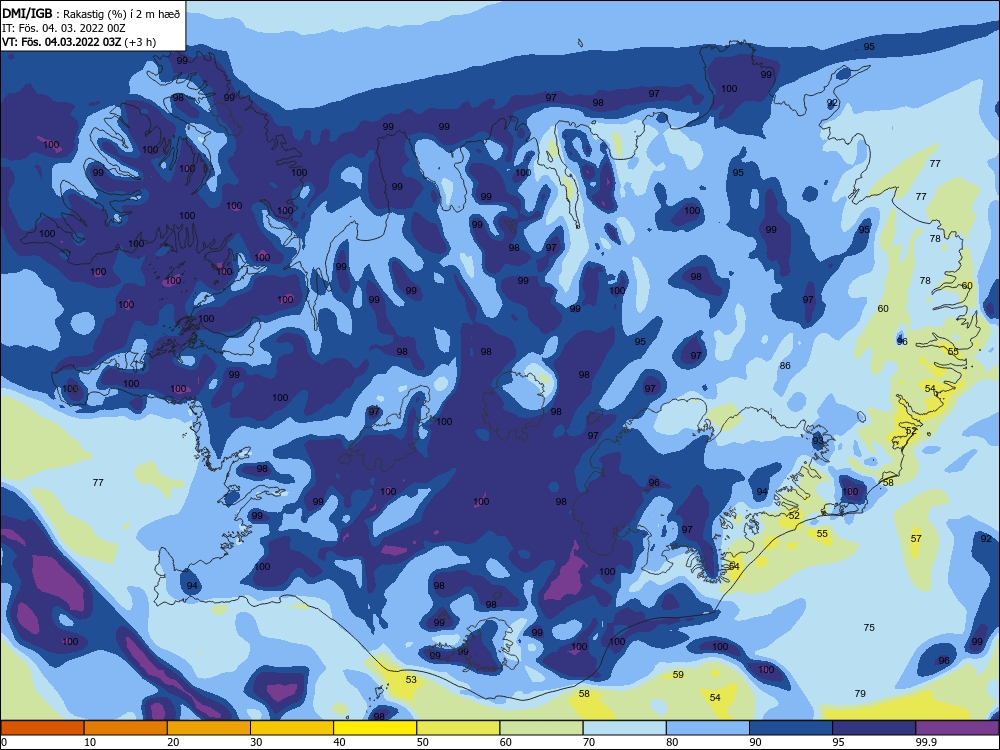Click the light blue 80–90 legend swatch
The image size is (1000, 750).
(x=708, y=728)
